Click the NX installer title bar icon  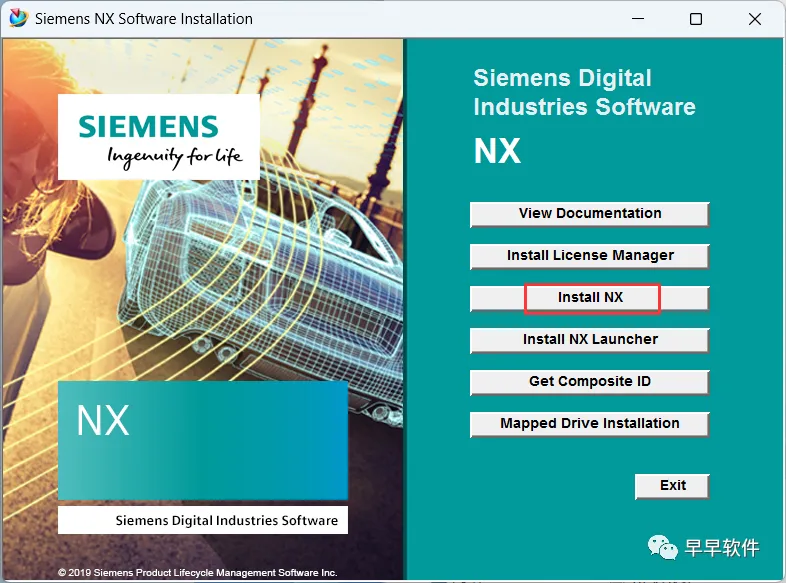pyautogui.click(x=19, y=19)
